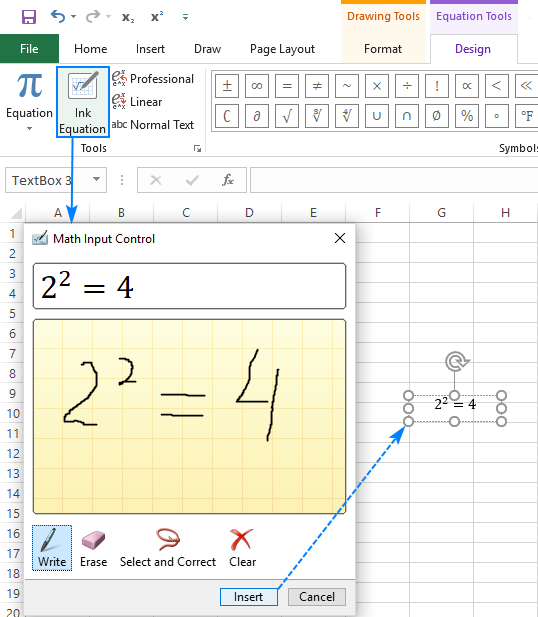Viewport: 538px width, 617px height.
Task: Choose the Select and Correct tool
Action: 168,548
